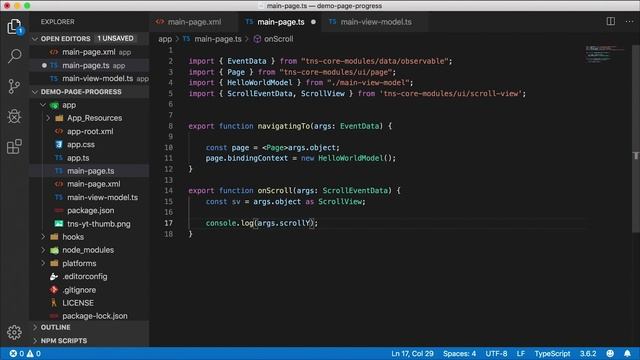Open main-page.xml from Open Editors list
Screen dimensions: 640x360
[x=89, y=52]
